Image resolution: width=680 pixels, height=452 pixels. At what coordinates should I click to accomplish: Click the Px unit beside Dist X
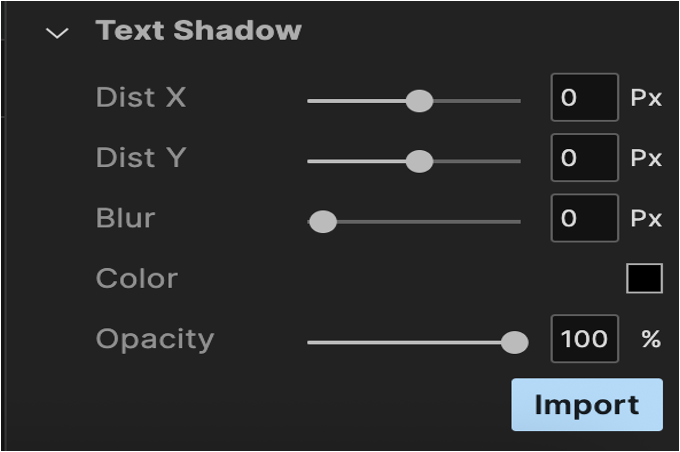[646, 98]
